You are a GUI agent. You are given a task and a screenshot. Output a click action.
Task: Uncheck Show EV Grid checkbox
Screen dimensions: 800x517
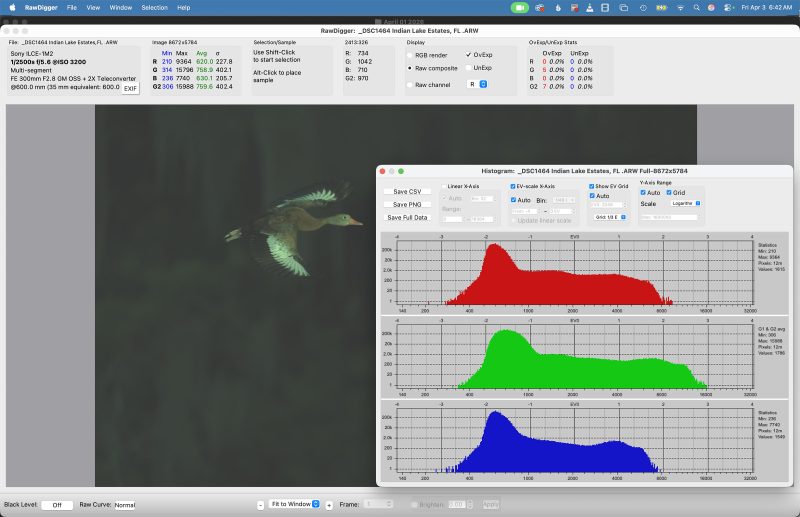[591, 186]
